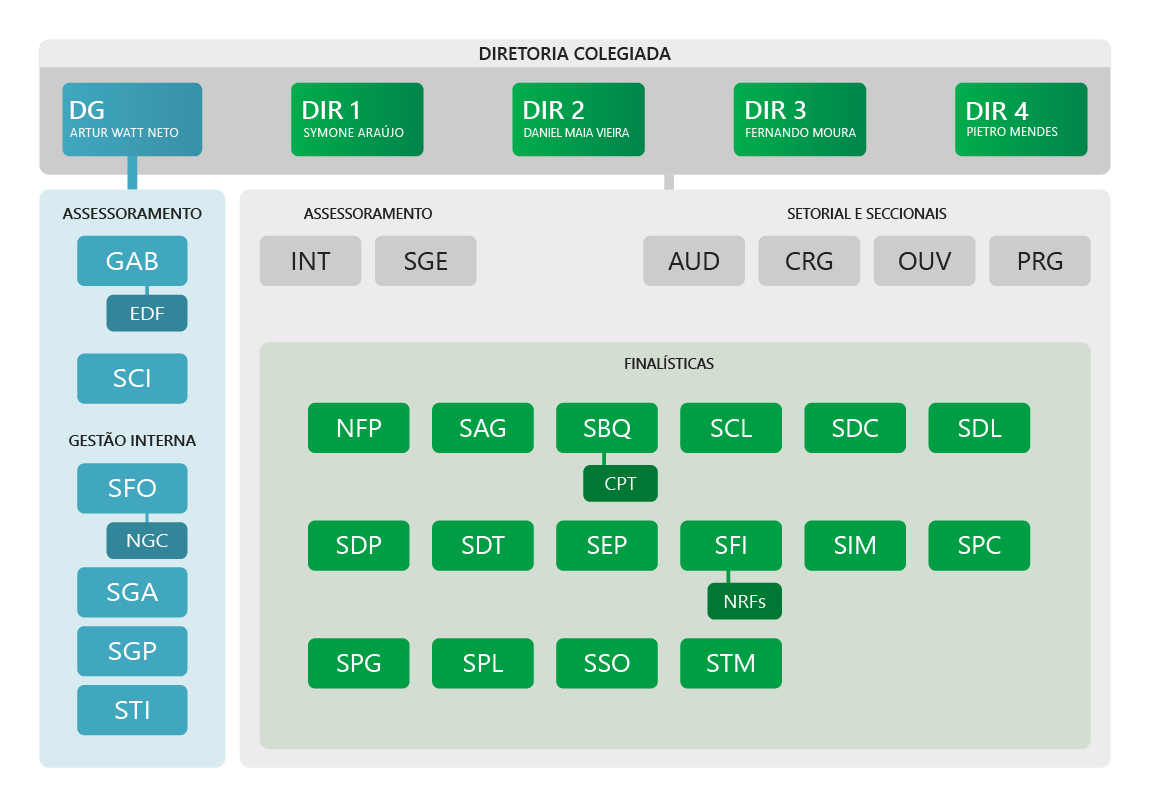Open the CPT sub-unit under SBQ
1150x808 pixels.
pos(620,484)
